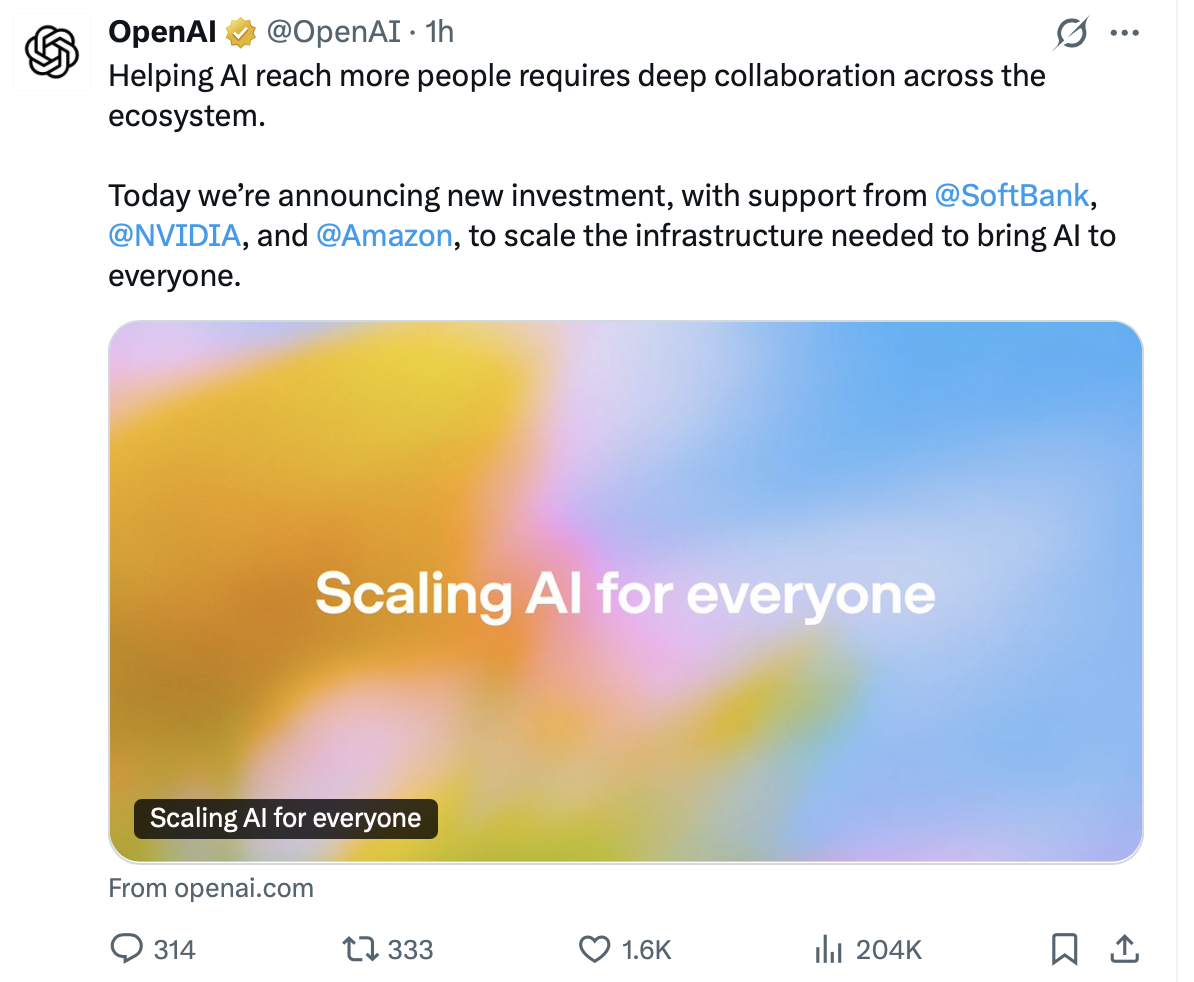This screenshot has height=982, width=1194.
Task: Visit the openai.com source link
Action: (x=211, y=887)
